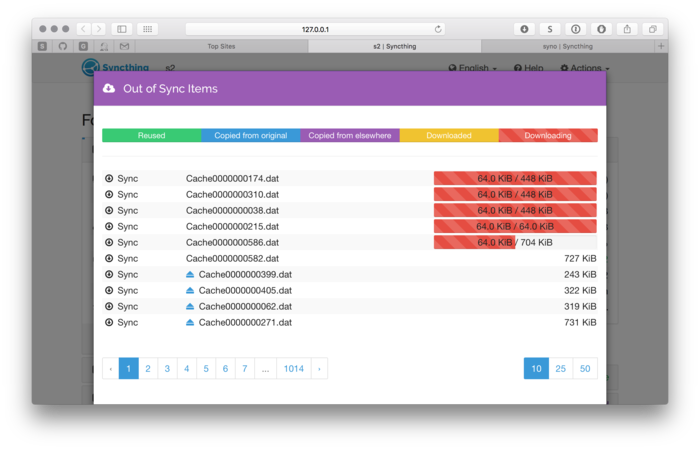
Task: Switch to the s2 | Syncthing tab
Action: 395,46
